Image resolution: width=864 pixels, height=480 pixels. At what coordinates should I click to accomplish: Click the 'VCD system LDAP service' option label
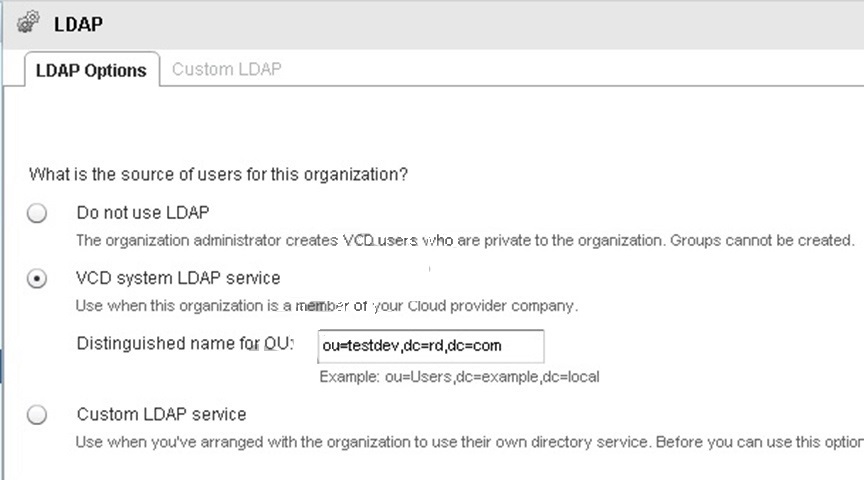pyautogui.click(x=178, y=278)
